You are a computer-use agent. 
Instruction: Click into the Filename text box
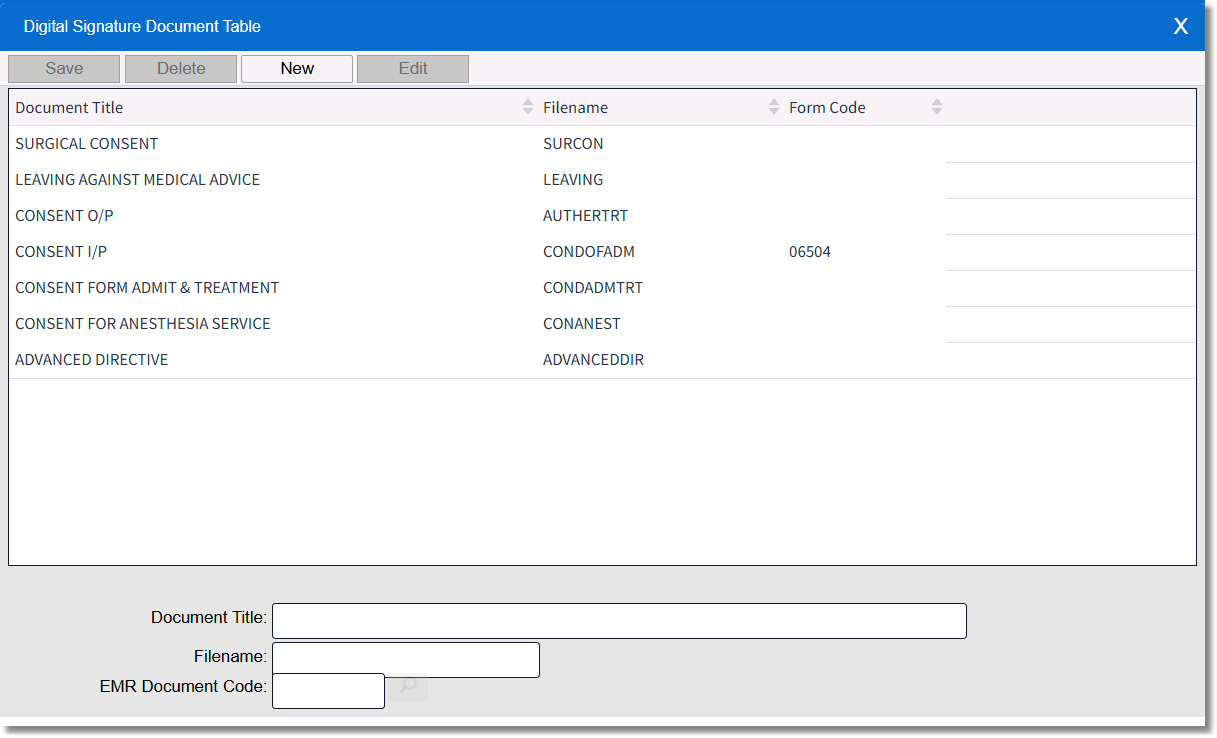pyautogui.click(x=406, y=660)
